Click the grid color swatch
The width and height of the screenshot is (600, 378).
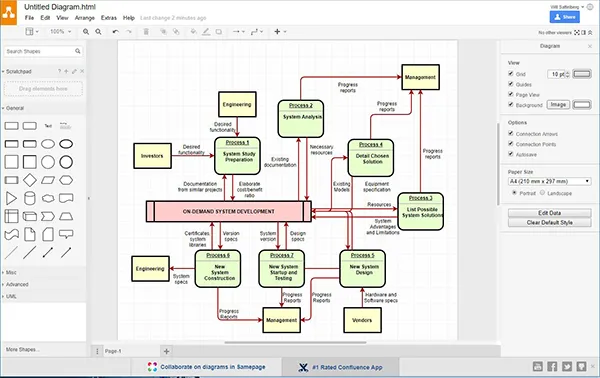[x=582, y=74]
